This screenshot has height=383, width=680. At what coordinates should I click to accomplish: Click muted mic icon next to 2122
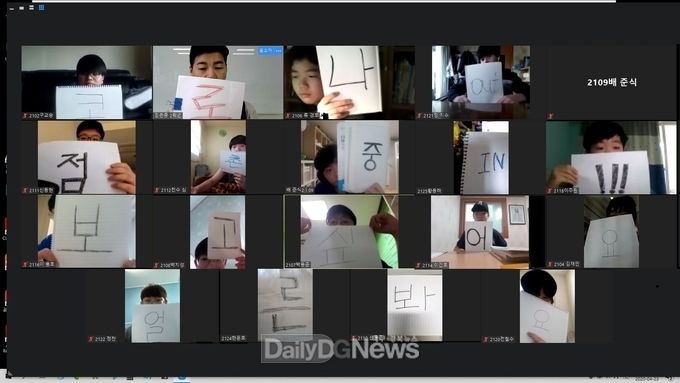click(x=91, y=339)
